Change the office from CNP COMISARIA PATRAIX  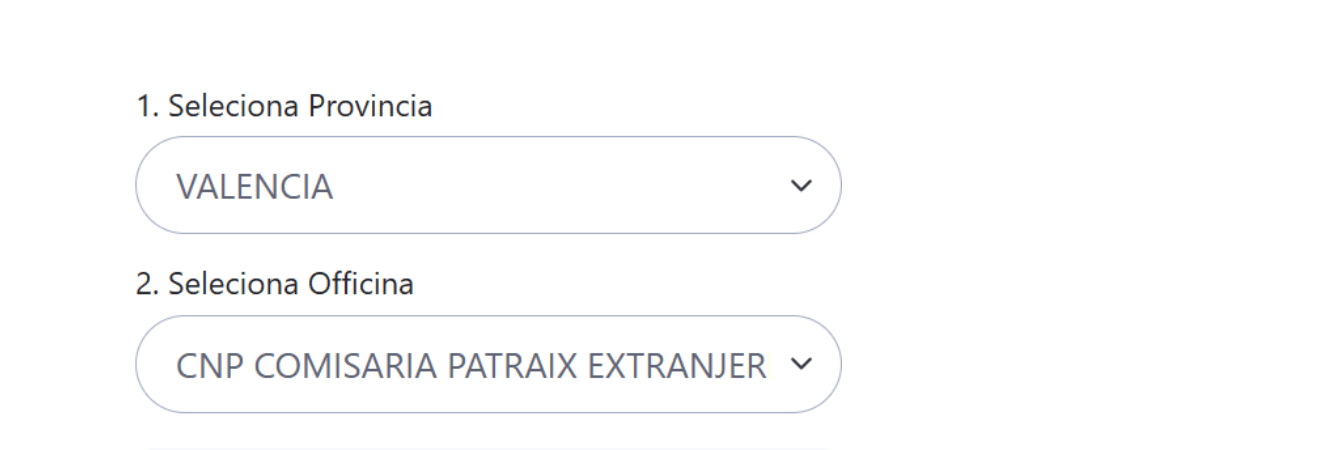488,365
